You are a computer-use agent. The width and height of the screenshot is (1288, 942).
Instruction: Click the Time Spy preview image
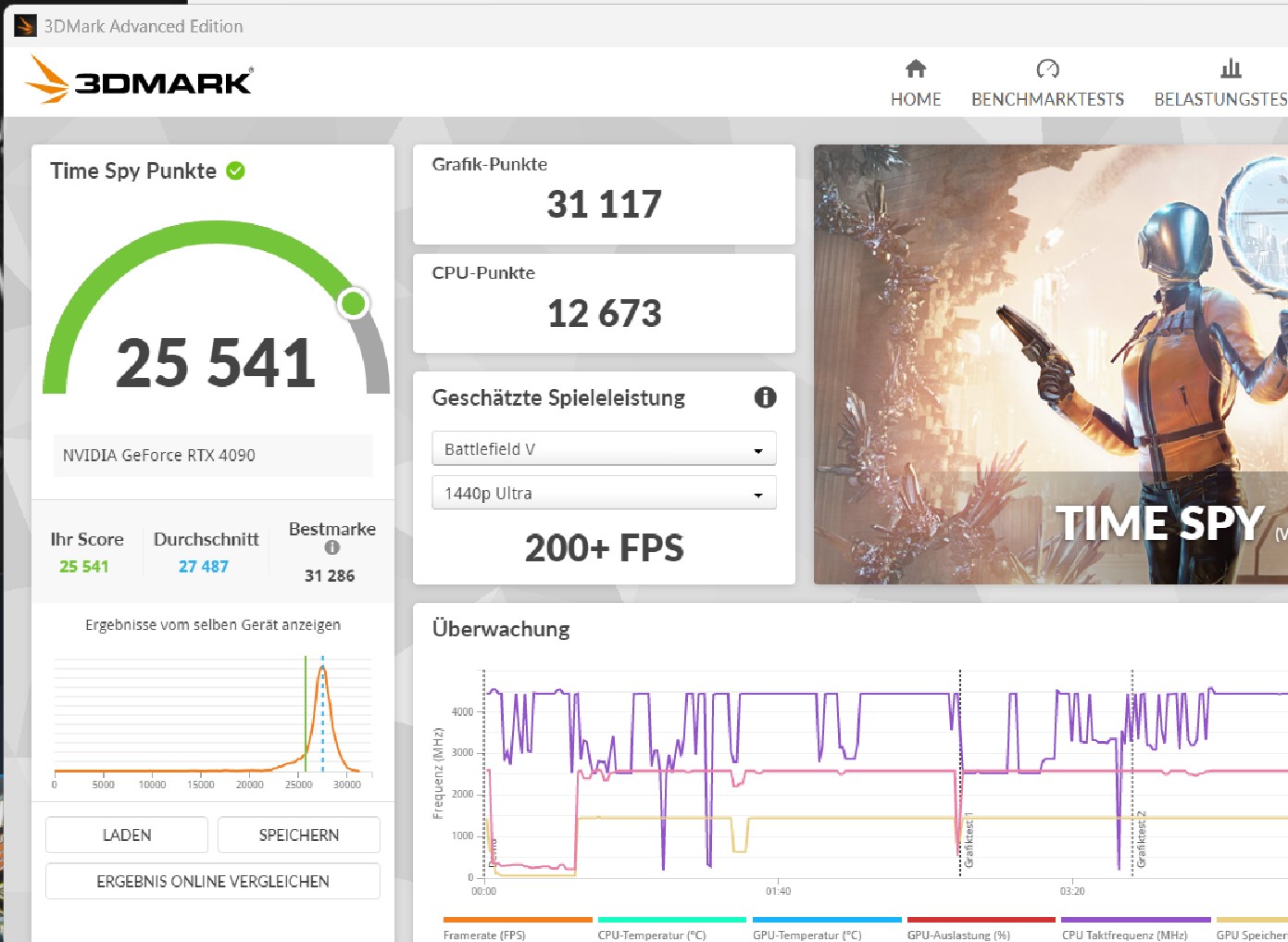coord(1051,364)
